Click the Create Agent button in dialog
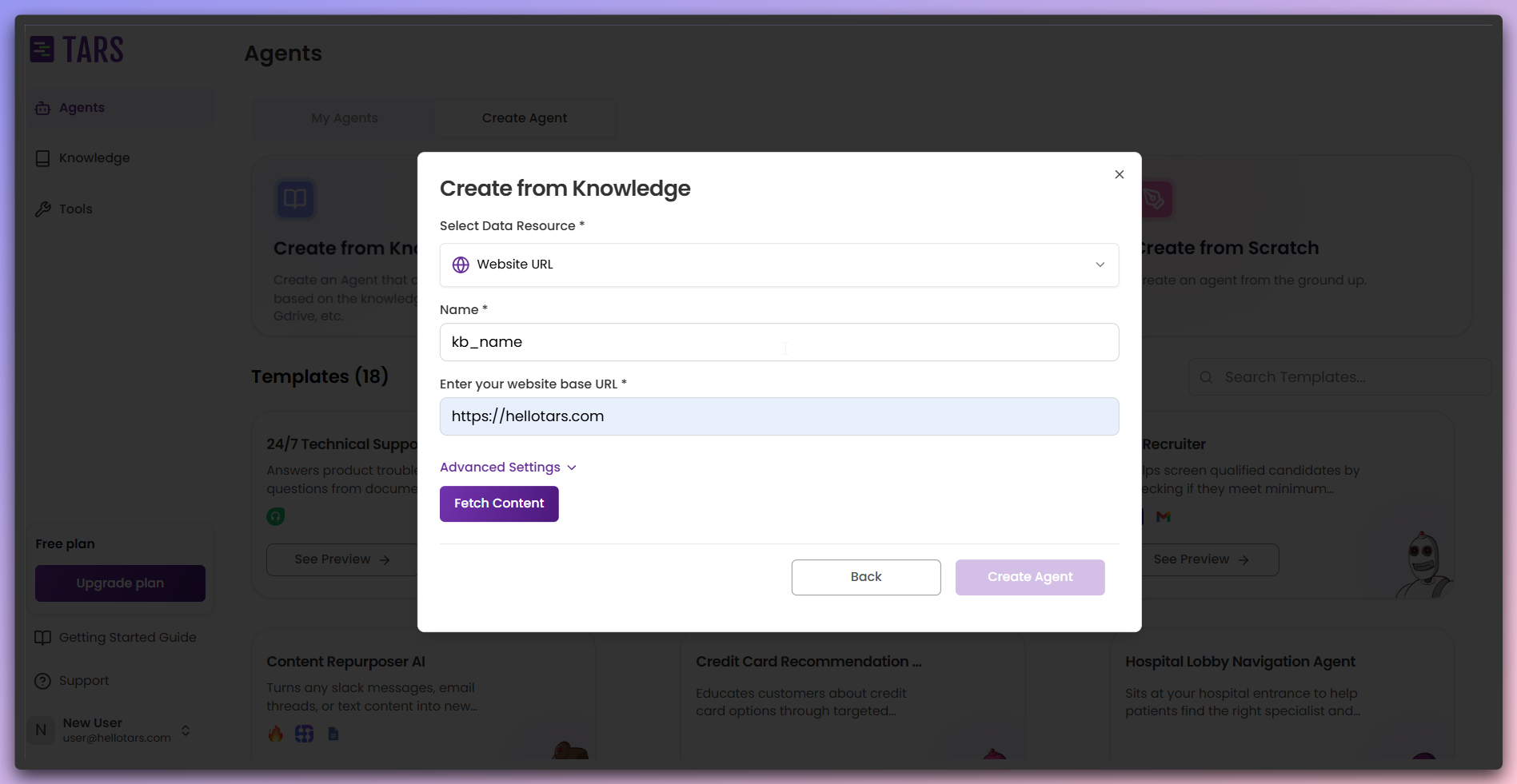The height and width of the screenshot is (784, 1517). click(x=1030, y=577)
